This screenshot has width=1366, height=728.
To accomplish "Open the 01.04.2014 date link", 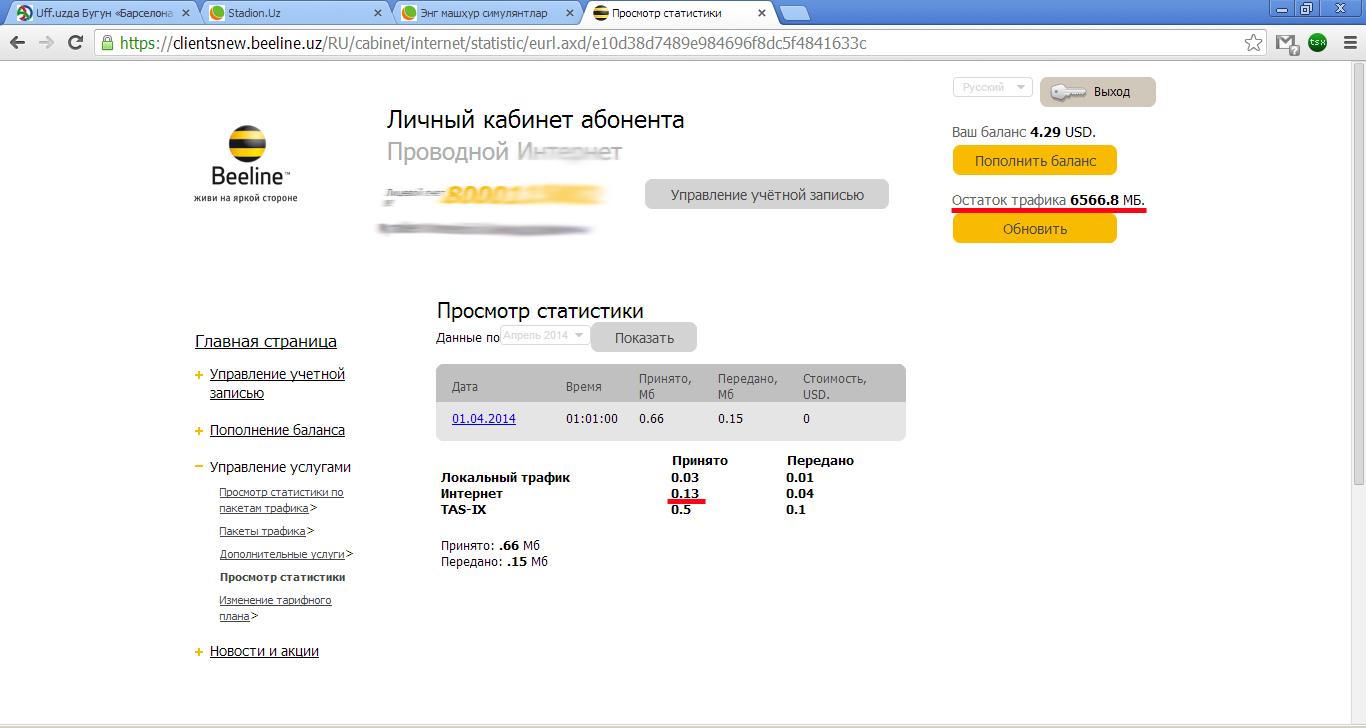I will 484,419.
